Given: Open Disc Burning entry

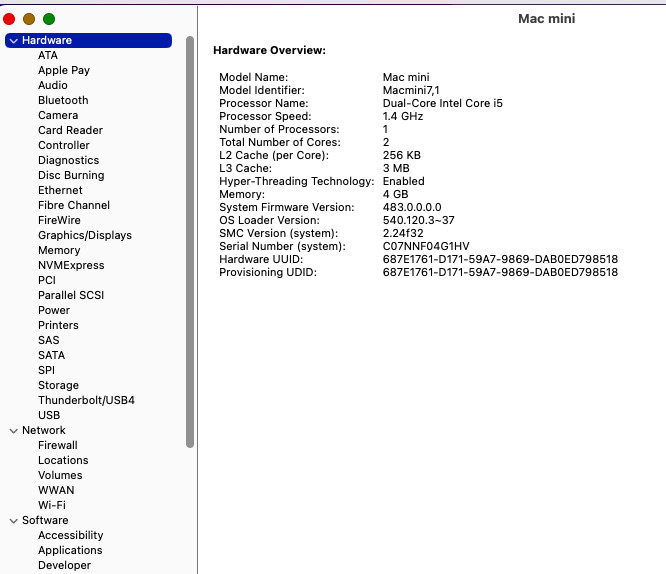Looking at the screenshot, I should coord(71,175).
